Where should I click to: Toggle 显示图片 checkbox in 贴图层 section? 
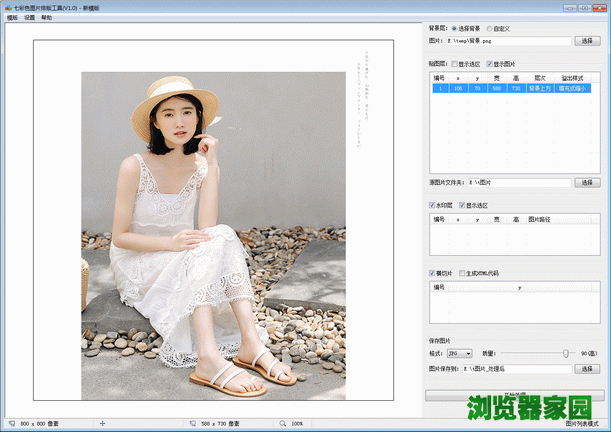pos(490,63)
